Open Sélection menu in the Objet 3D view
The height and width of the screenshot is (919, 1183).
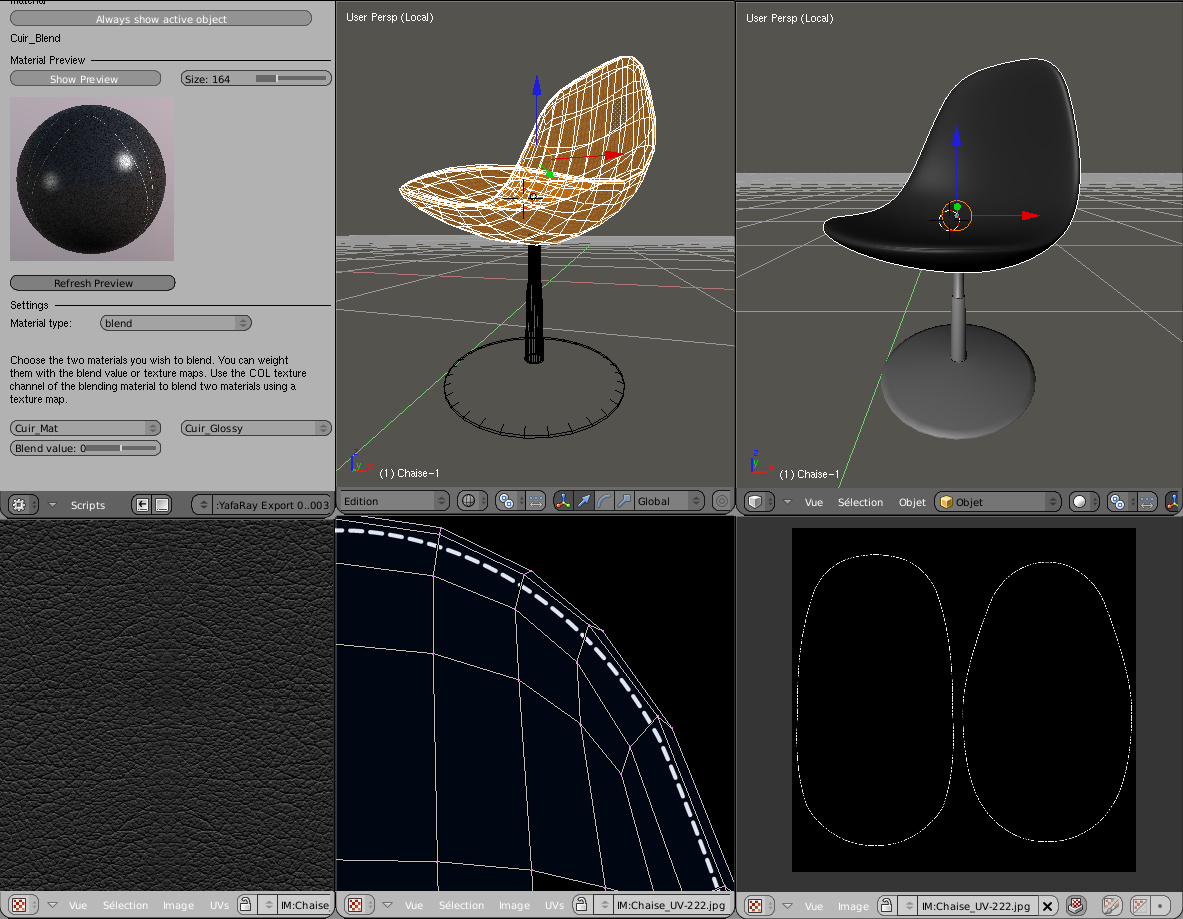point(860,502)
